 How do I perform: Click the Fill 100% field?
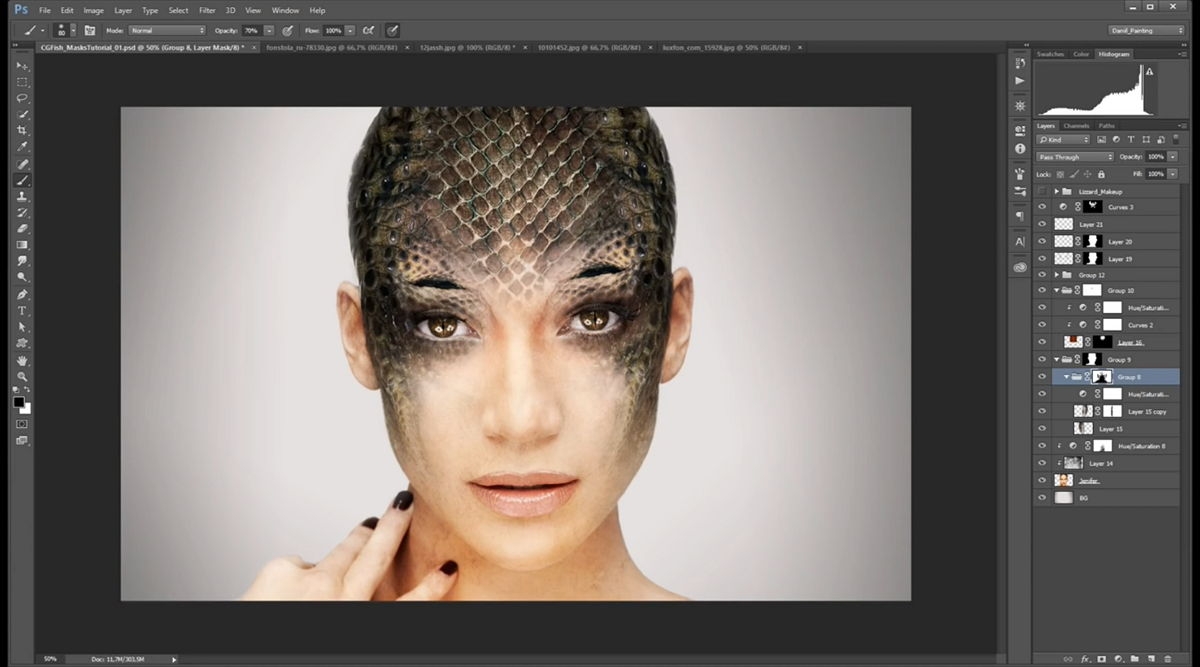click(1155, 174)
